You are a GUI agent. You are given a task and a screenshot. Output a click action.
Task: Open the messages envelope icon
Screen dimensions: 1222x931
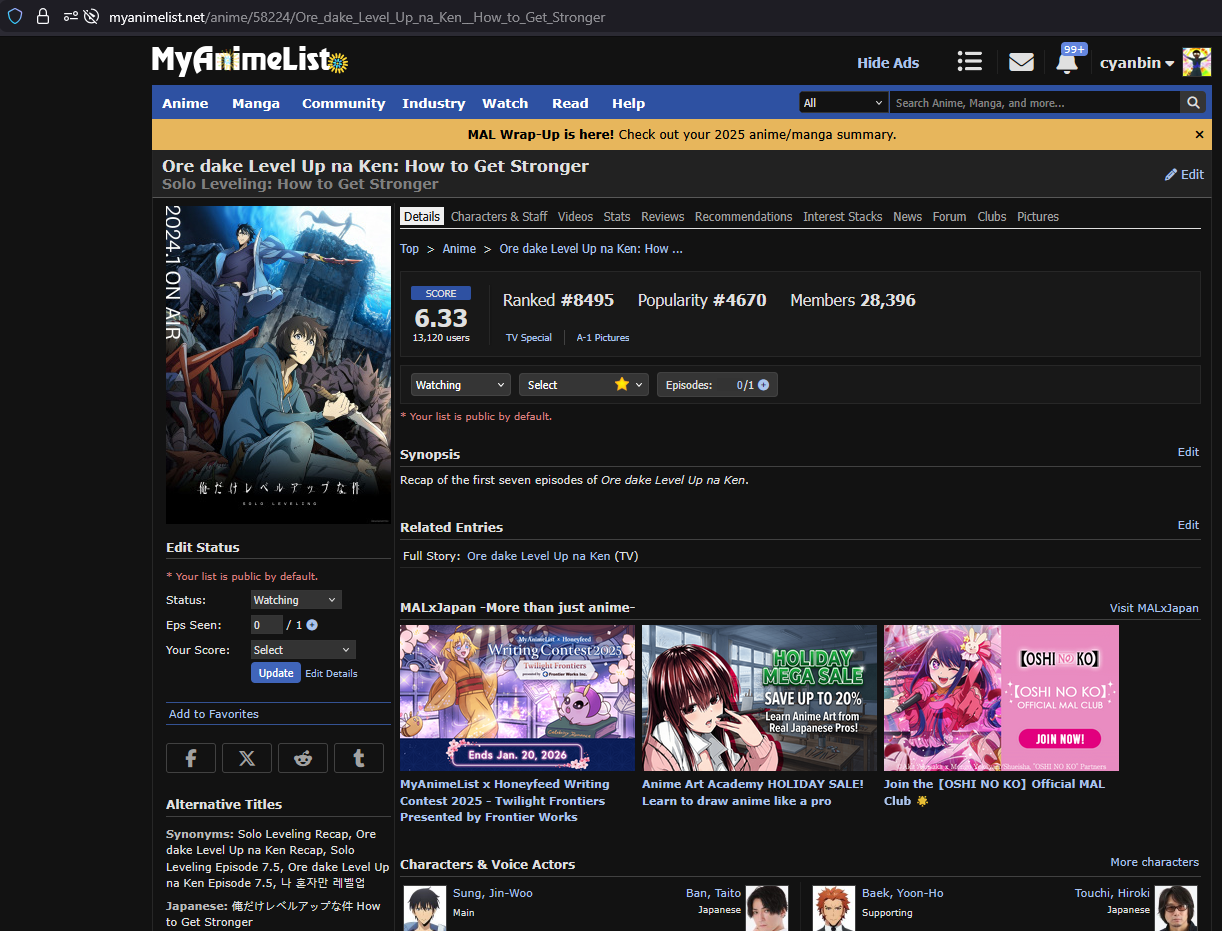1021,62
